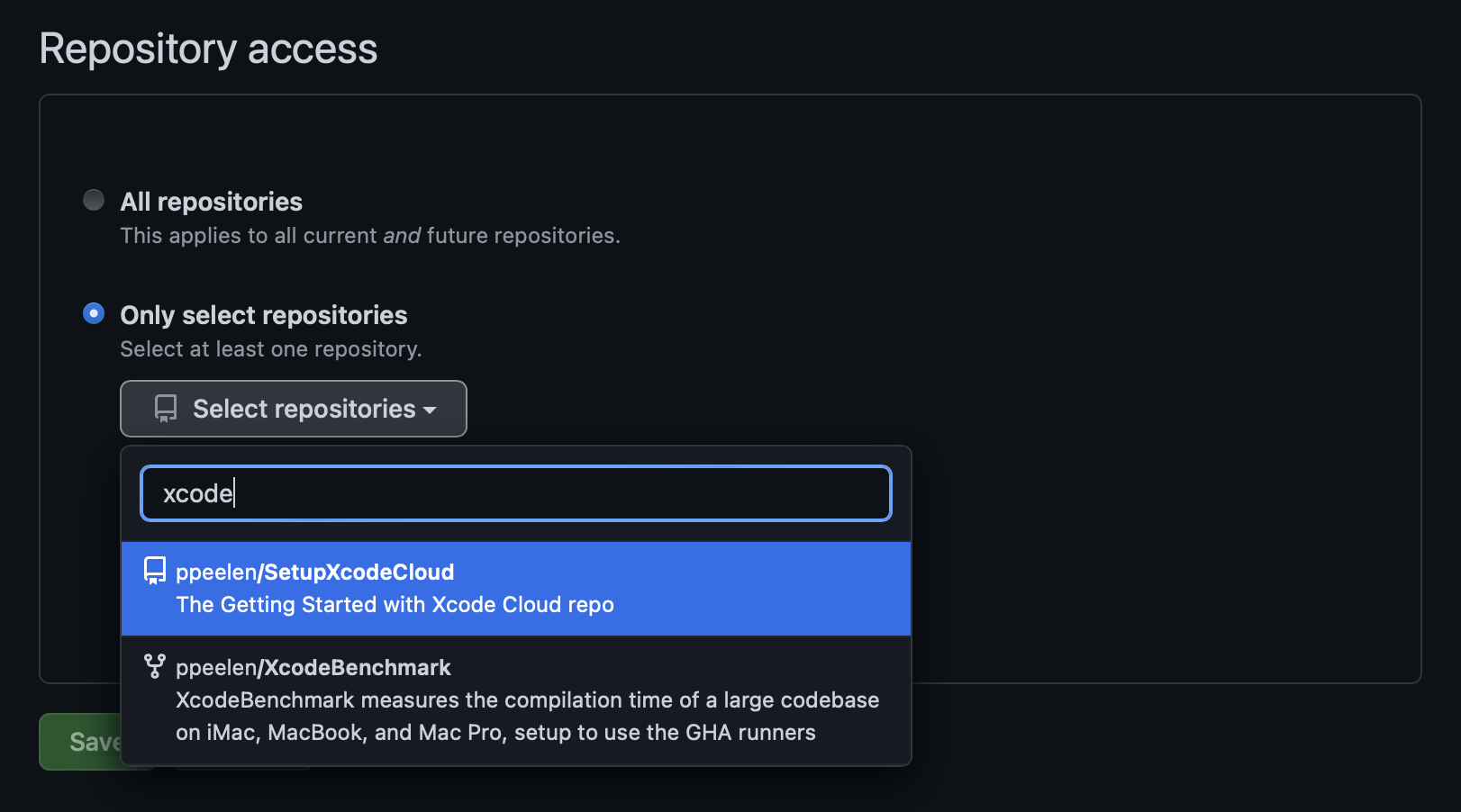1461x812 pixels.
Task: Click the repo icon beside SetupXcodeCloud
Action: 155,571
